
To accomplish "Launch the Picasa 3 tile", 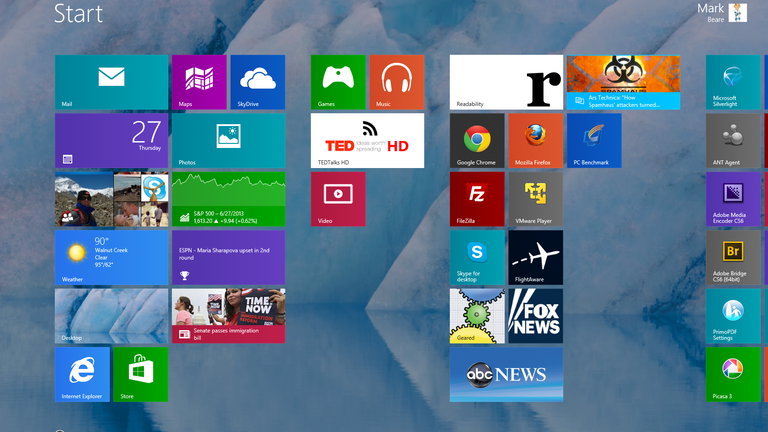I will pyautogui.click(x=733, y=375).
